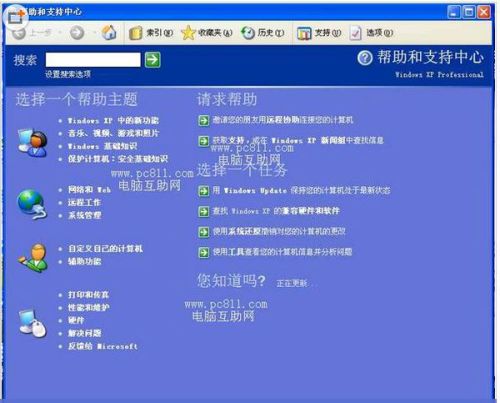Image resolution: width=500 pixels, height=403 pixels.
Task: Close the Help and Support window
Action: coord(484,12)
